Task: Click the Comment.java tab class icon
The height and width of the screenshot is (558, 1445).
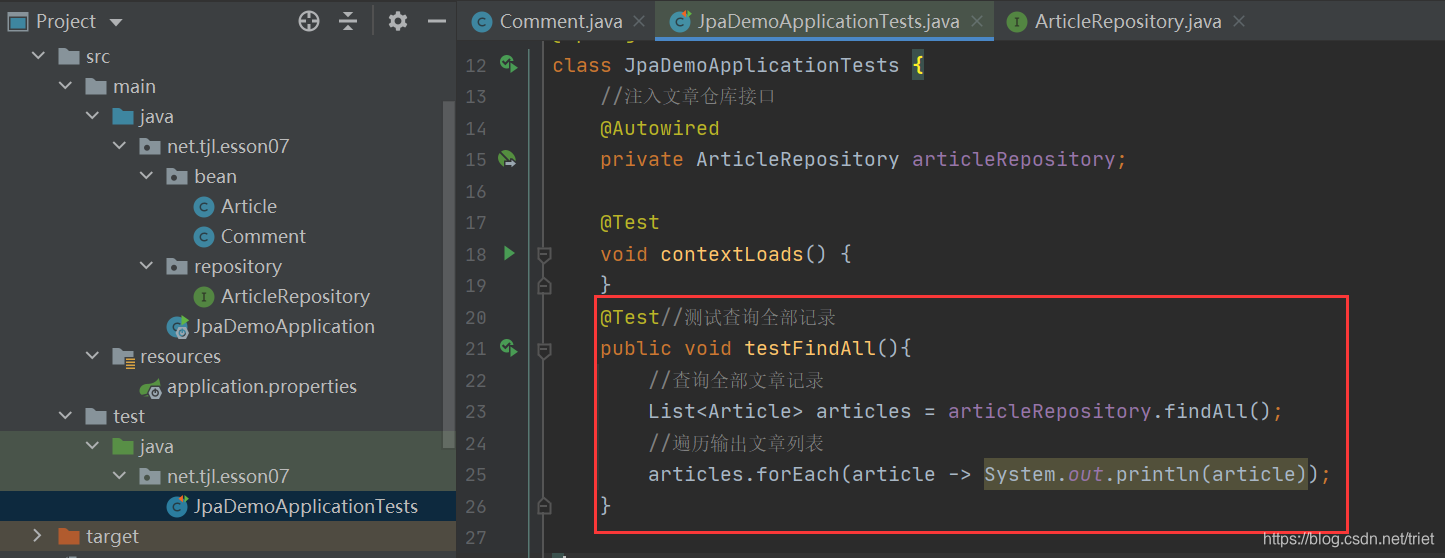Action: (x=482, y=21)
